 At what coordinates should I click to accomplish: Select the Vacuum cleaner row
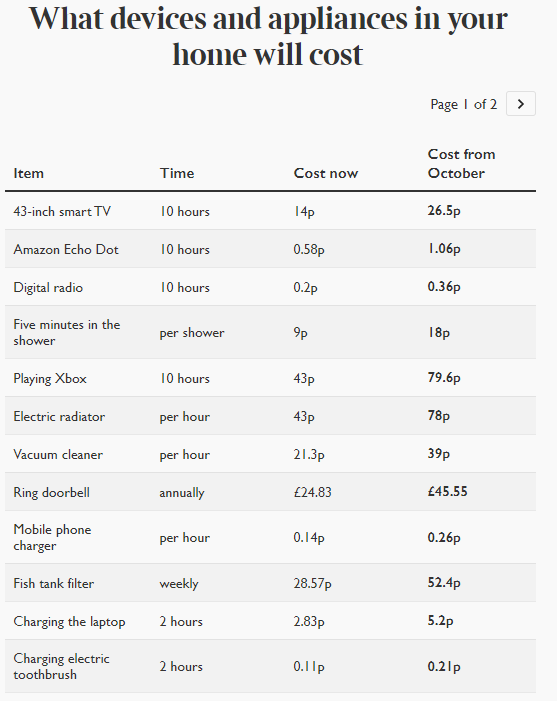(x=270, y=454)
